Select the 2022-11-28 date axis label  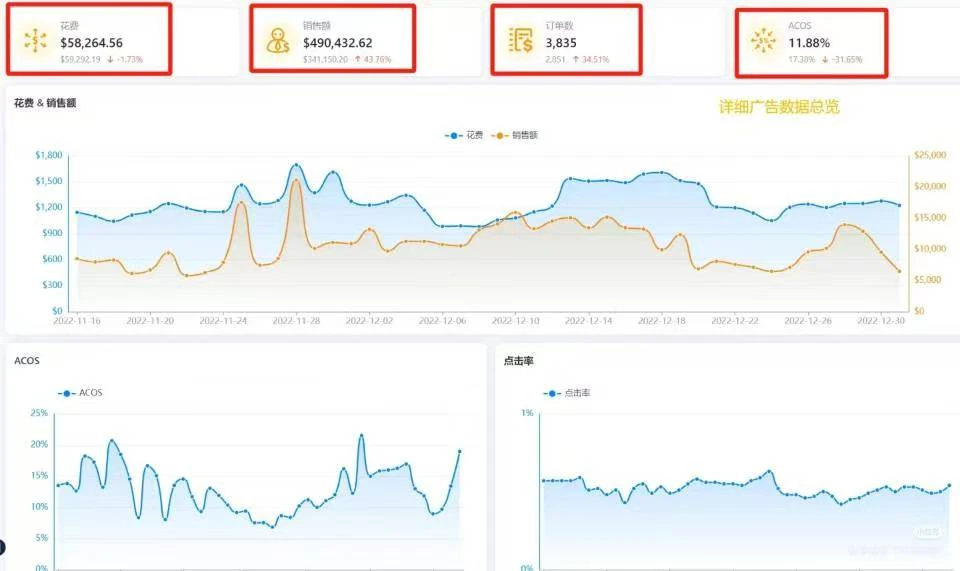click(x=297, y=321)
